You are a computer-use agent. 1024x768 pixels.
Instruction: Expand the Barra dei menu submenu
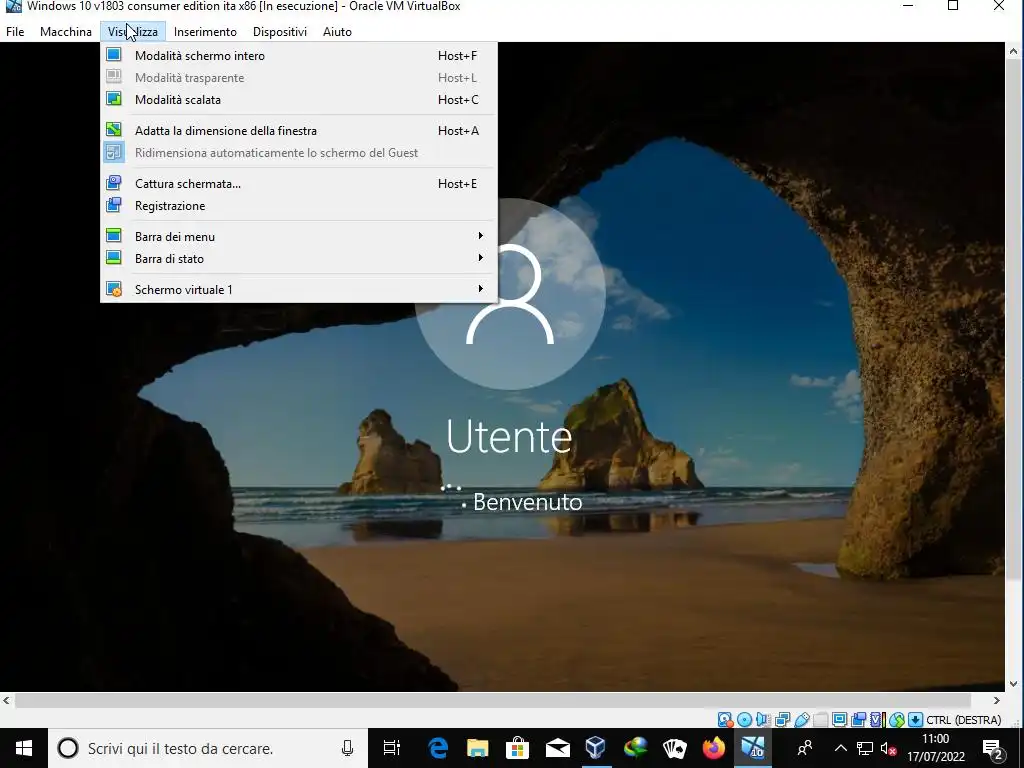(x=298, y=236)
